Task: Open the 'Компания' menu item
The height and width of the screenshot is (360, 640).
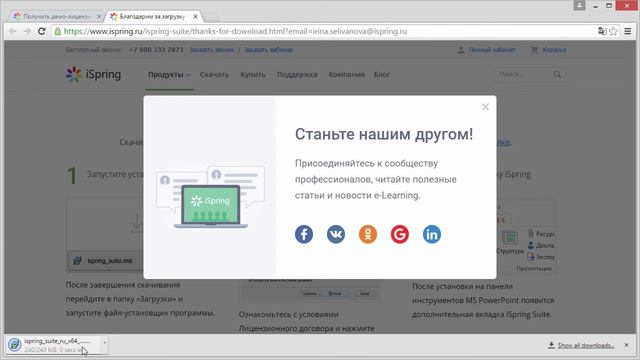Action: click(347, 75)
